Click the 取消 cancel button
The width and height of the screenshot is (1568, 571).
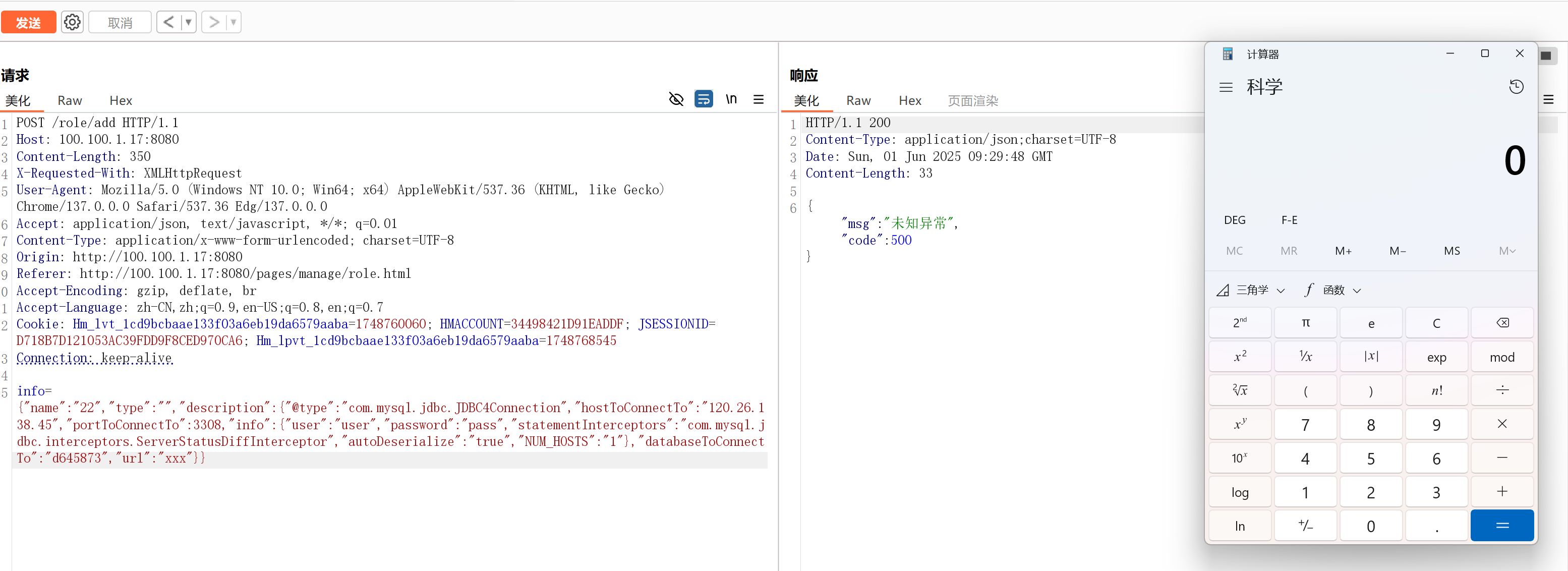pyautogui.click(x=120, y=23)
